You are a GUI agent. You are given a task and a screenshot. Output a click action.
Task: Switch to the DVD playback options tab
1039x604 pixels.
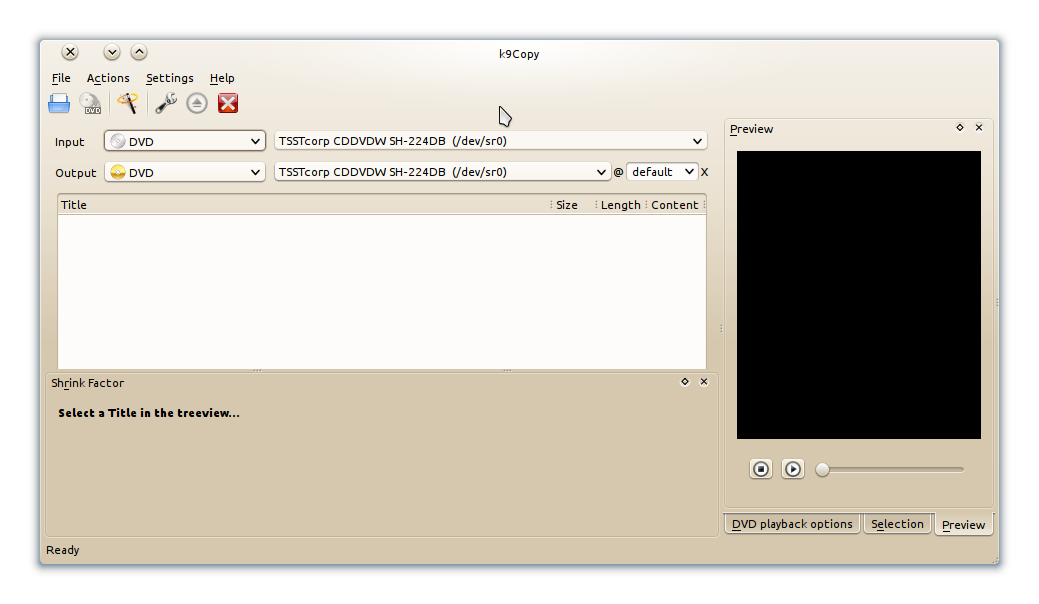(x=792, y=524)
